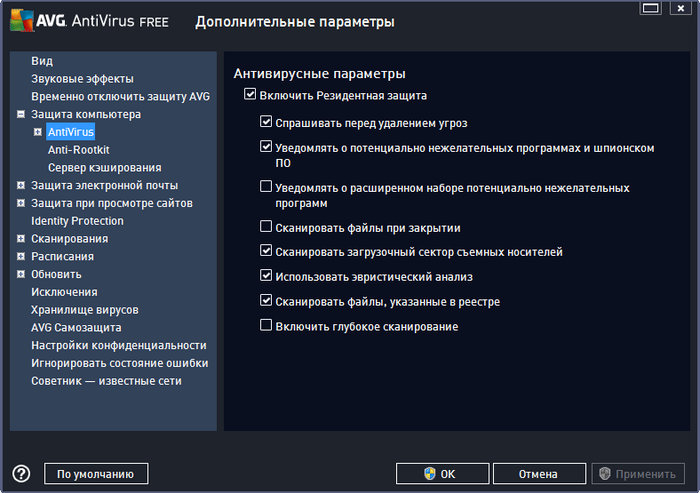Image resolution: width=700 pixels, height=493 pixels.
Task: Uncheck Уведомлять о потенциально нежелательных программах и шпионском ПО
Action: coord(266,146)
